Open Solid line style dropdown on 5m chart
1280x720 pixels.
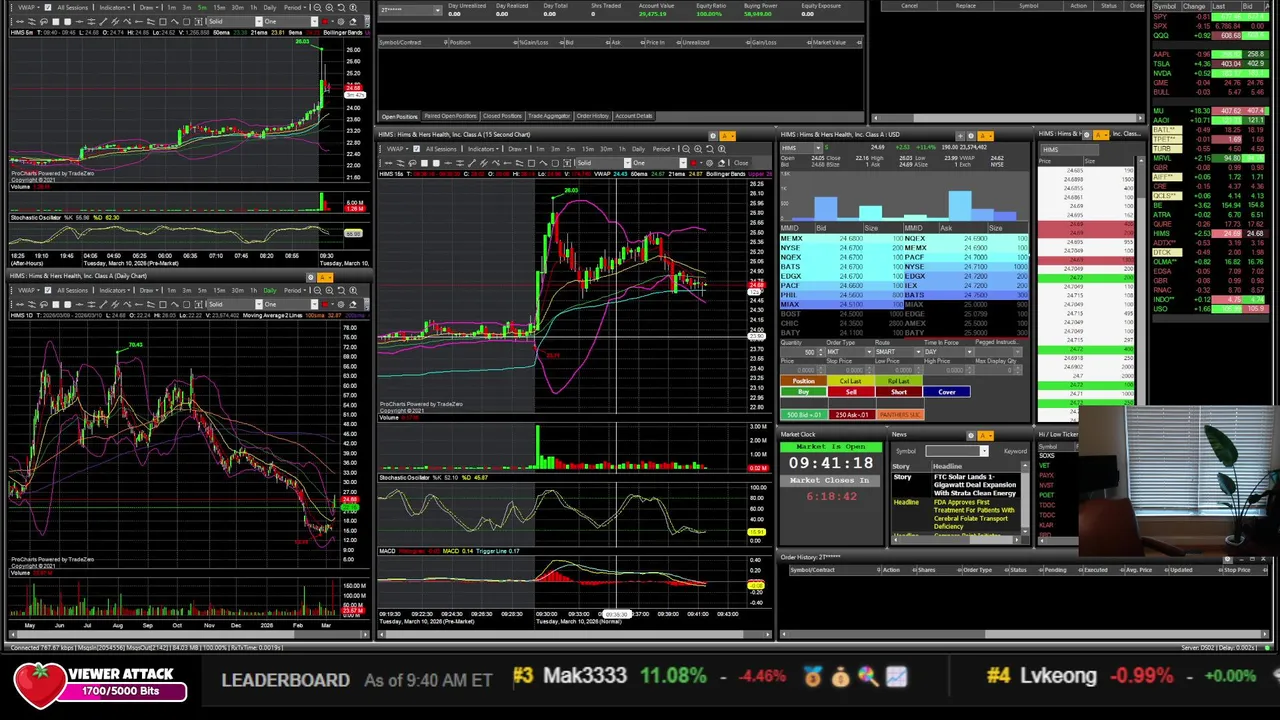tap(259, 22)
